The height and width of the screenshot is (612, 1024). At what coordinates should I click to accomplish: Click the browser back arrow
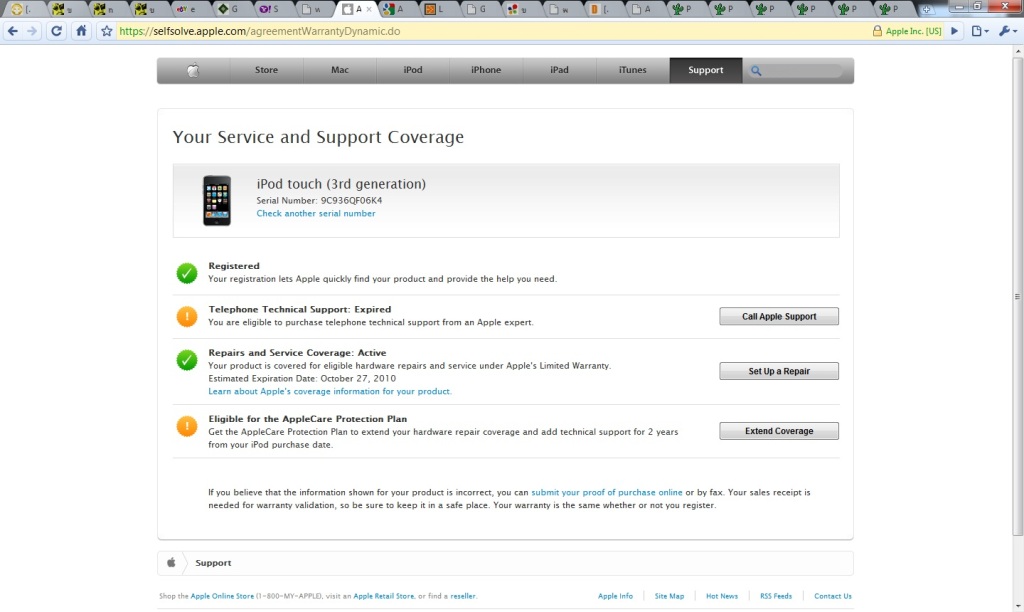tap(12, 31)
